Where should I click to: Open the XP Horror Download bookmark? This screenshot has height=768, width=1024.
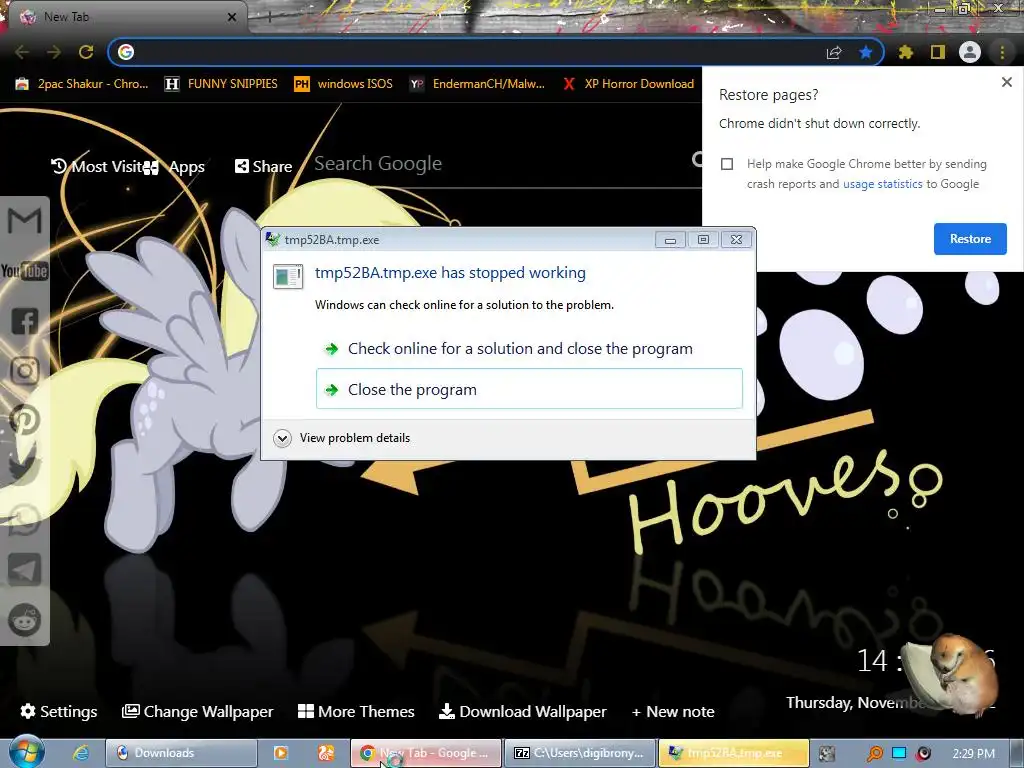coord(628,84)
